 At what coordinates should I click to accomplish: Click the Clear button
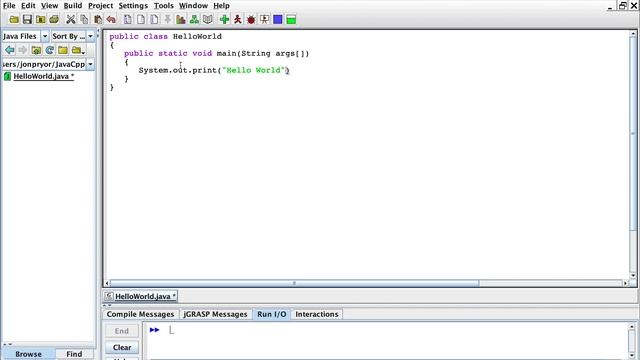click(x=122, y=347)
